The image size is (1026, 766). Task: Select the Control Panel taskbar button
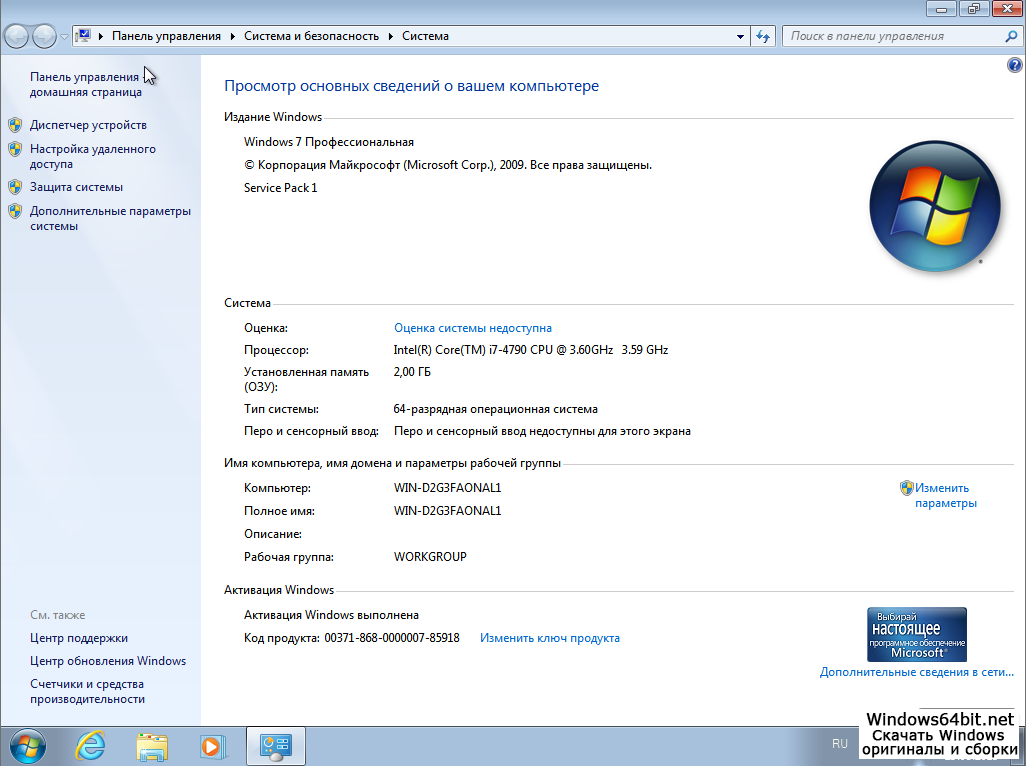pyautogui.click(x=275, y=746)
